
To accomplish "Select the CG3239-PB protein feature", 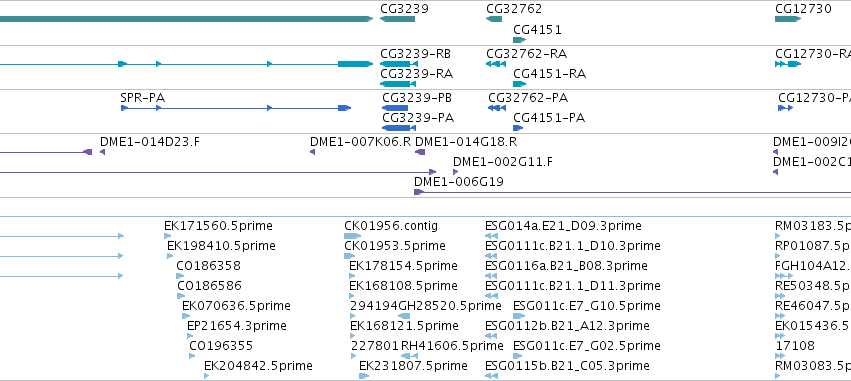I will tap(395, 108).
